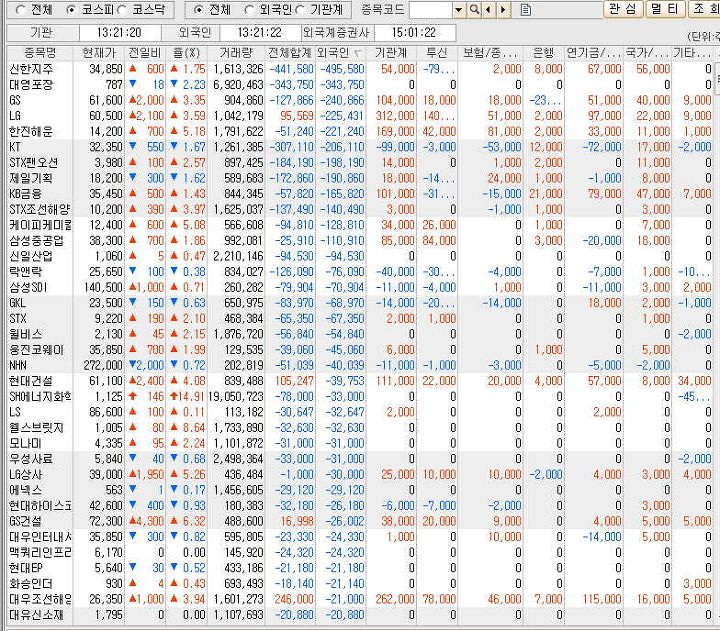Sort by 종목명 column header
Image resolution: width=720 pixels, height=631 pixels.
(40, 53)
